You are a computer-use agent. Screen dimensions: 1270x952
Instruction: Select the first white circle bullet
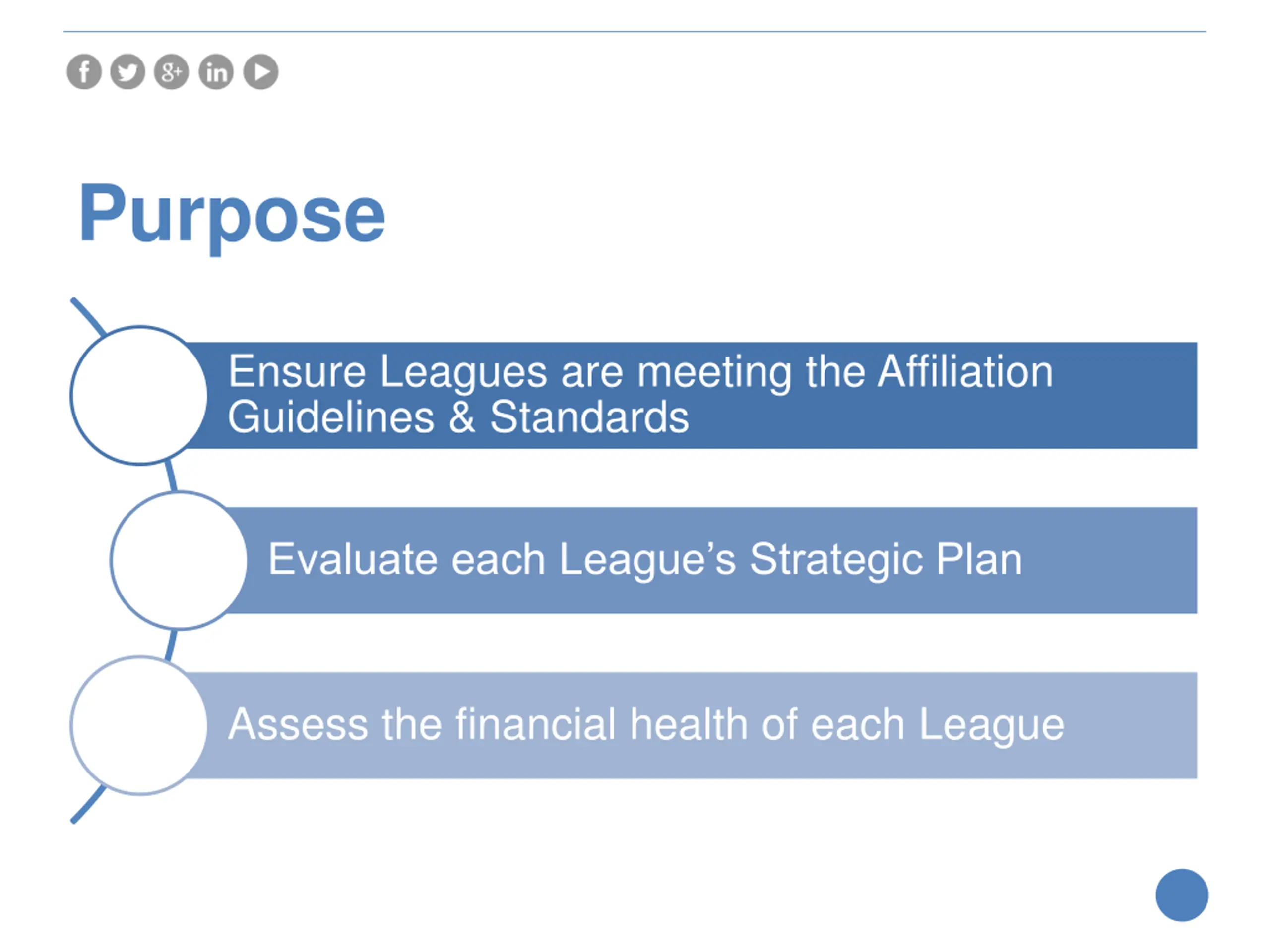tap(139, 395)
